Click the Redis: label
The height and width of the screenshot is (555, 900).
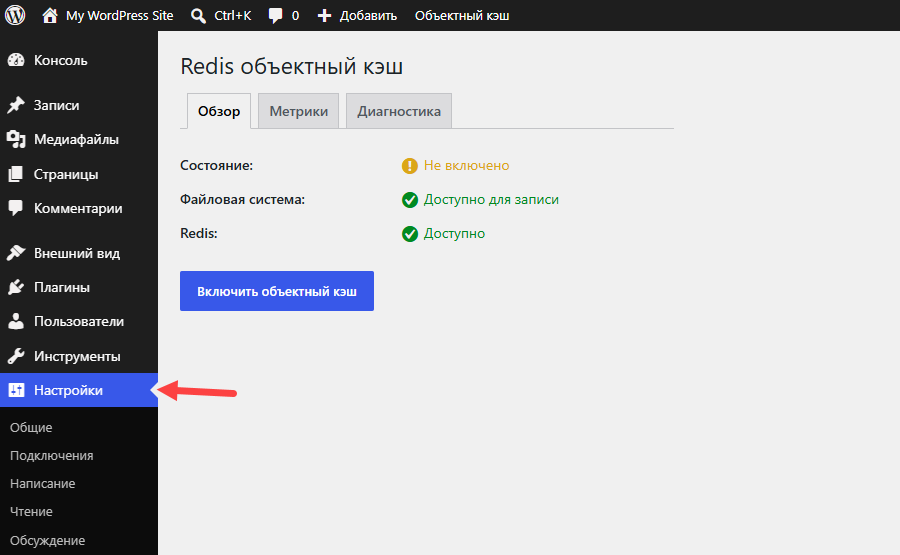pyautogui.click(x=199, y=234)
